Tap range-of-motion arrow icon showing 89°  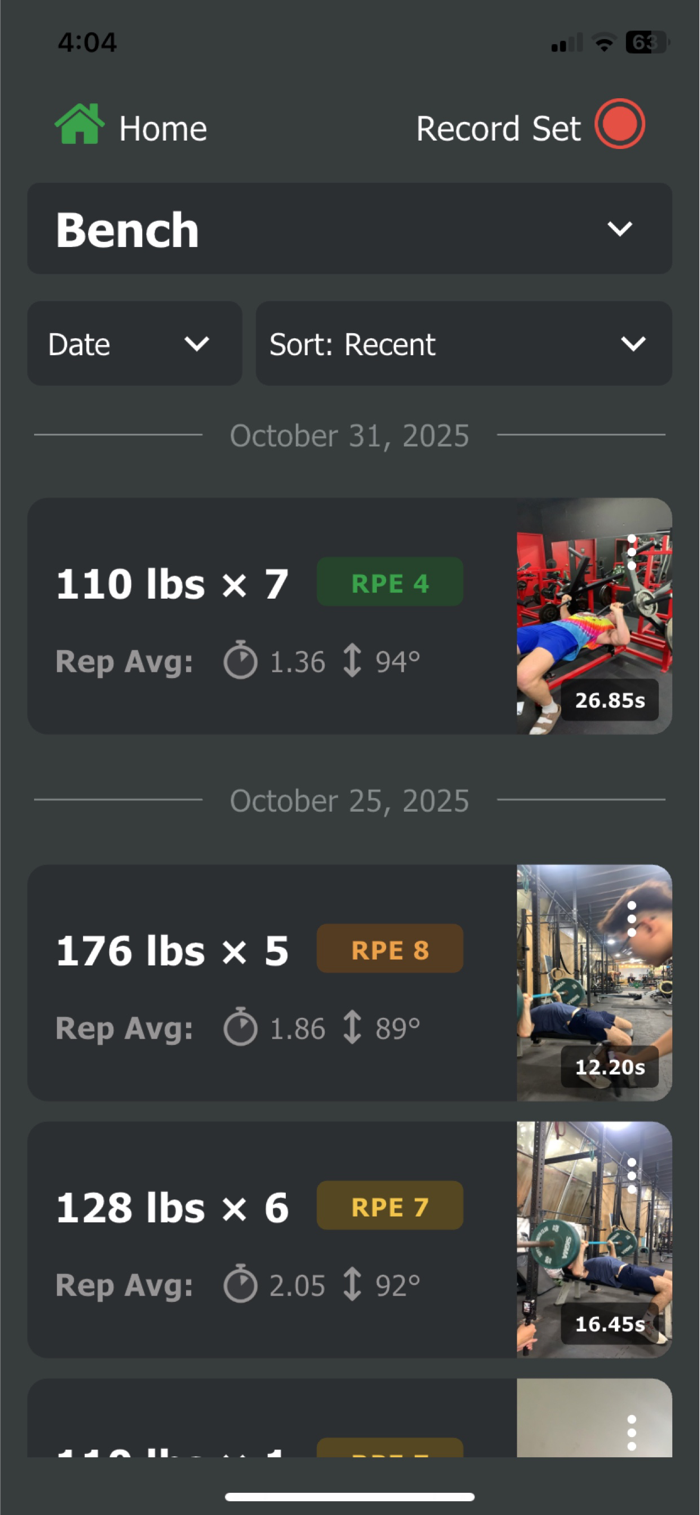tap(352, 1028)
